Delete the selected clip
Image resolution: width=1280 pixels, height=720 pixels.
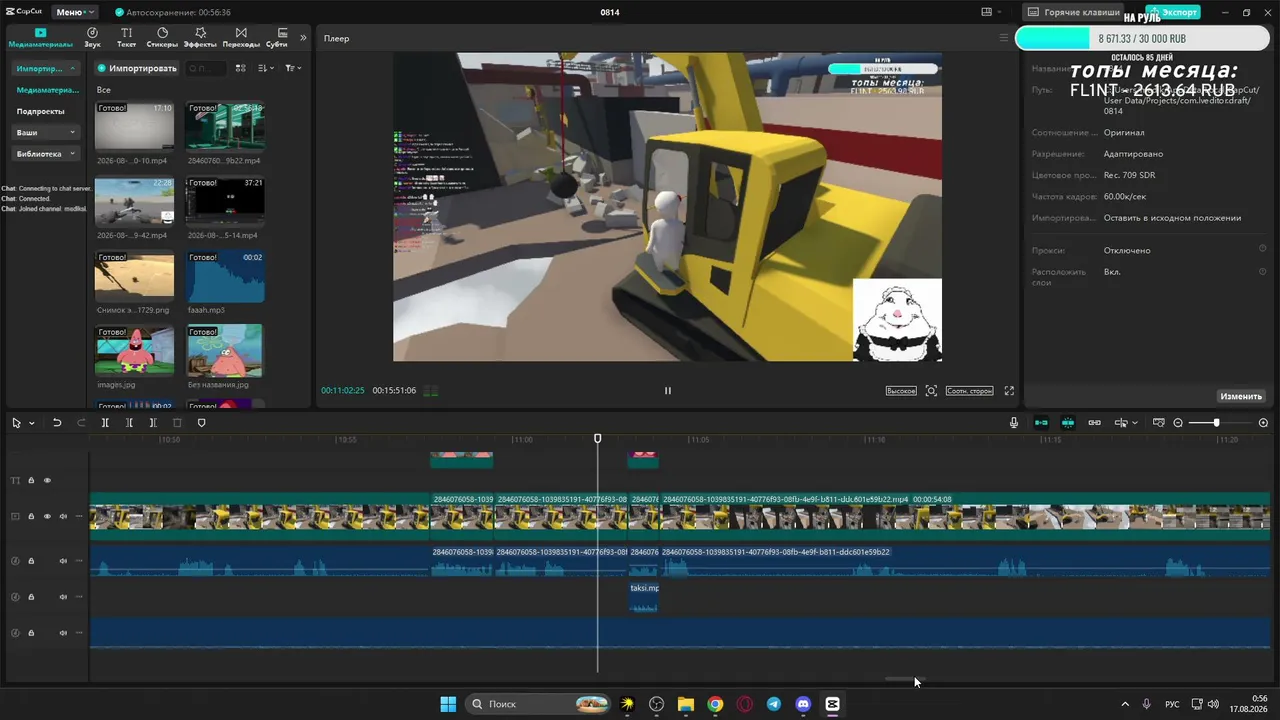[x=177, y=423]
